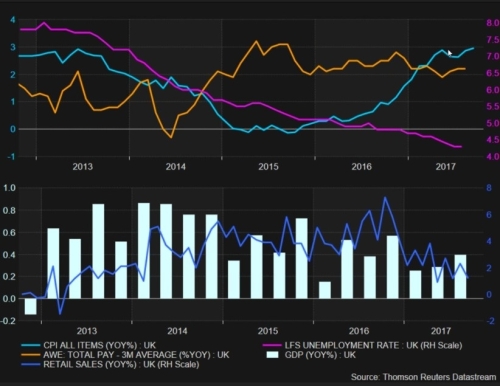Click the white GDP legend box

pos(273,355)
